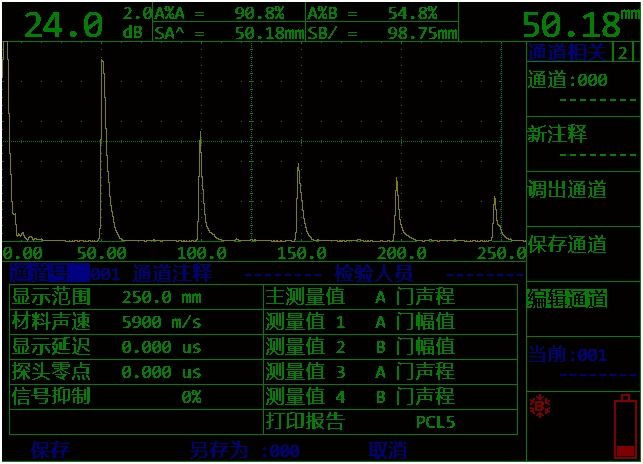
Task: Adjust the 探头零点 0.000 us value
Action: pyautogui.click(x=161, y=372)
